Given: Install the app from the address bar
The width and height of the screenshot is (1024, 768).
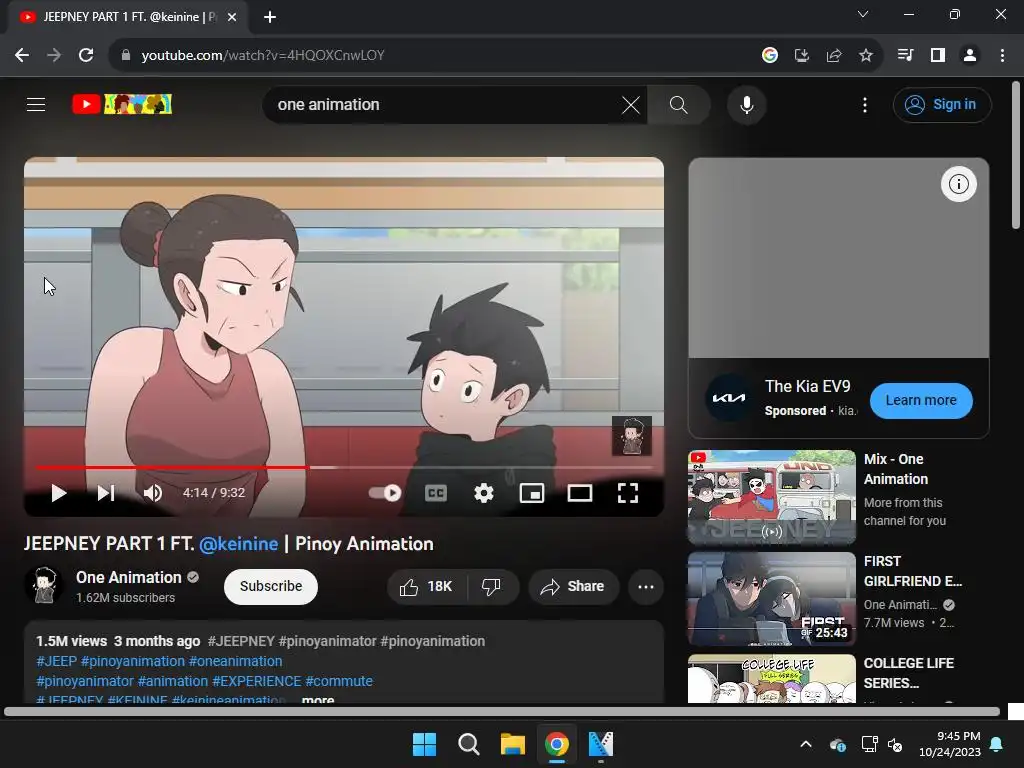Looking at the screenshot, I should pos(802,56).
